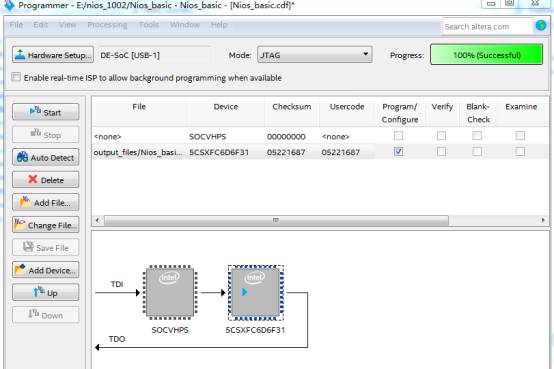Screen dimensions: 554x369
Task: Click the table's horizontal scrollbar thumb
Action: 276,220
